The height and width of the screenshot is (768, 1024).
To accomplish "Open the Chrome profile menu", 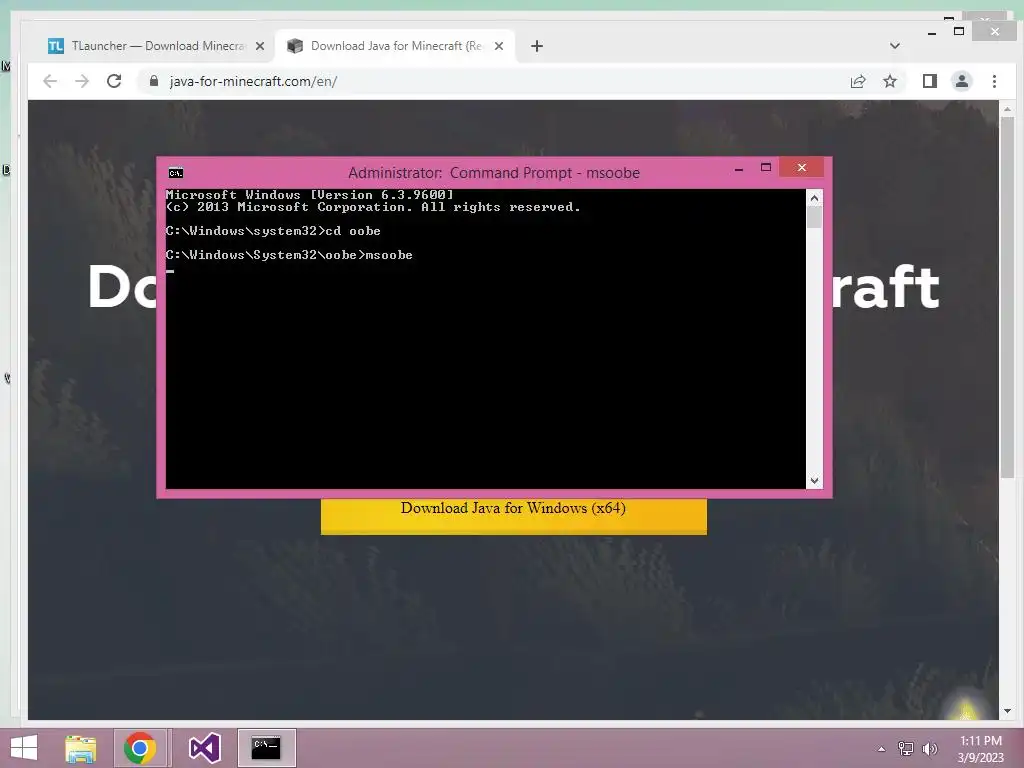I will tap(962, 81).
